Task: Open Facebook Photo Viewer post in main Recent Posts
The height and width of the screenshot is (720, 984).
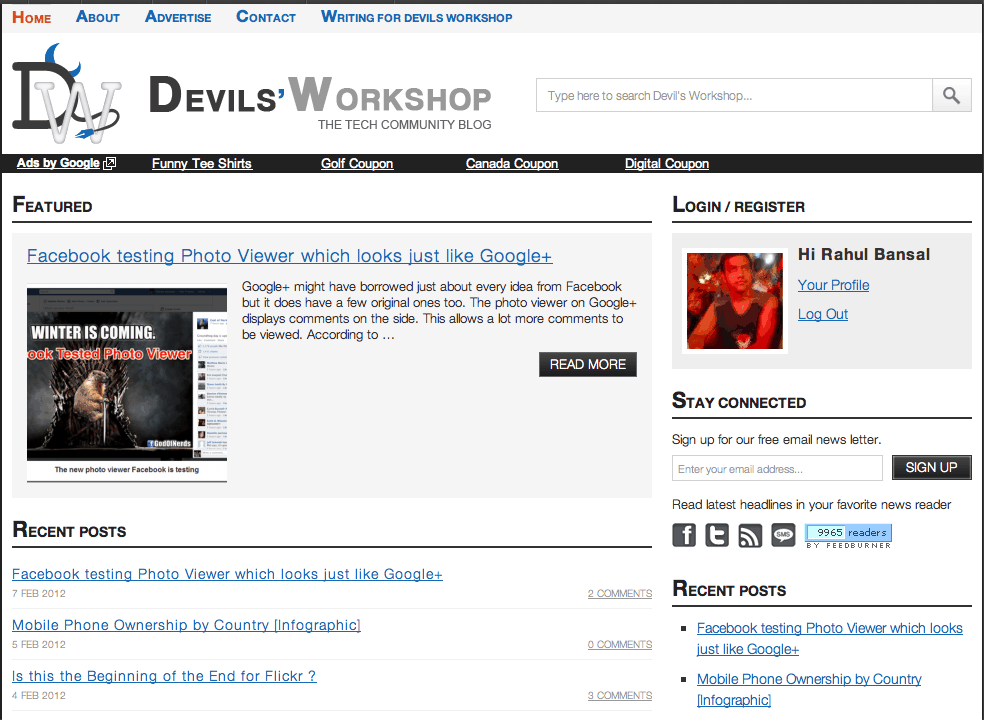Action: point(227,574)
